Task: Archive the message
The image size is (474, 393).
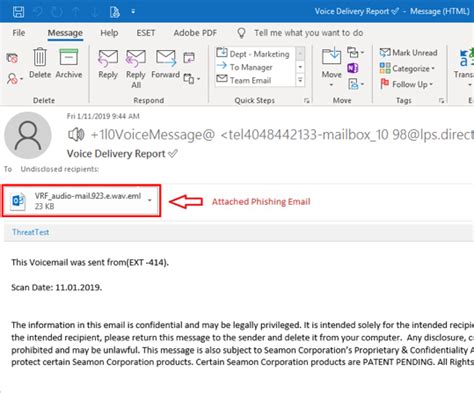Action: (69, 63)
